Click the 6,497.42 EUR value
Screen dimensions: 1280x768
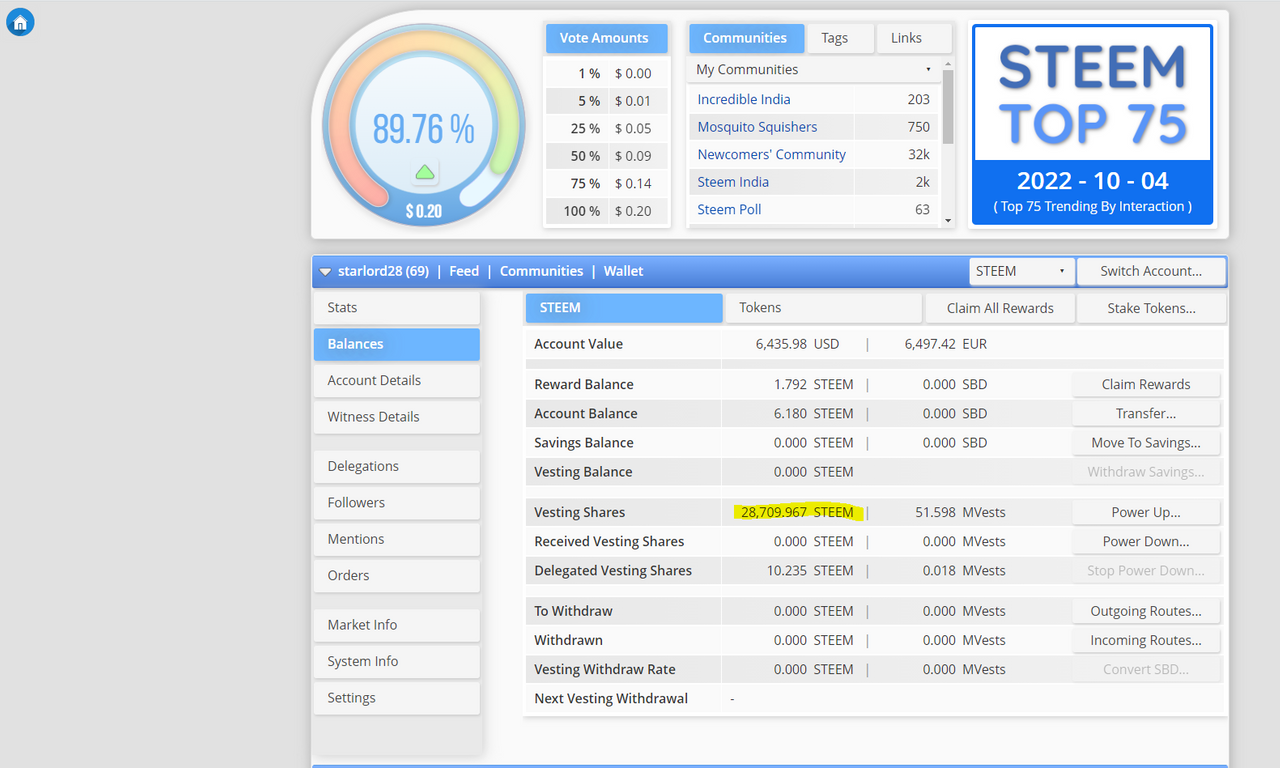click(x=946, y=344)
